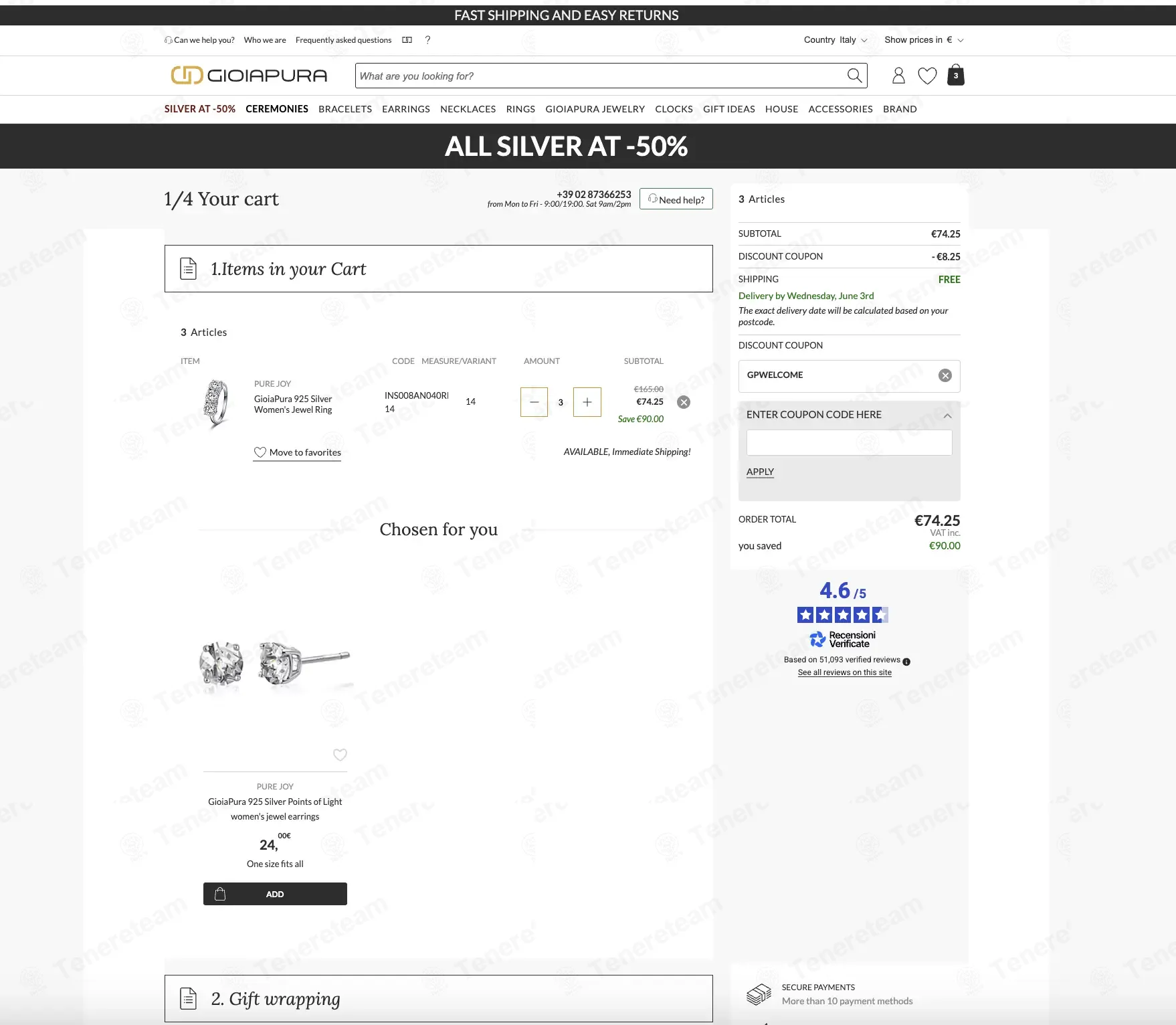Open the user account icon
This screenshot has height=1025, width=1176.
click(898, 76)
